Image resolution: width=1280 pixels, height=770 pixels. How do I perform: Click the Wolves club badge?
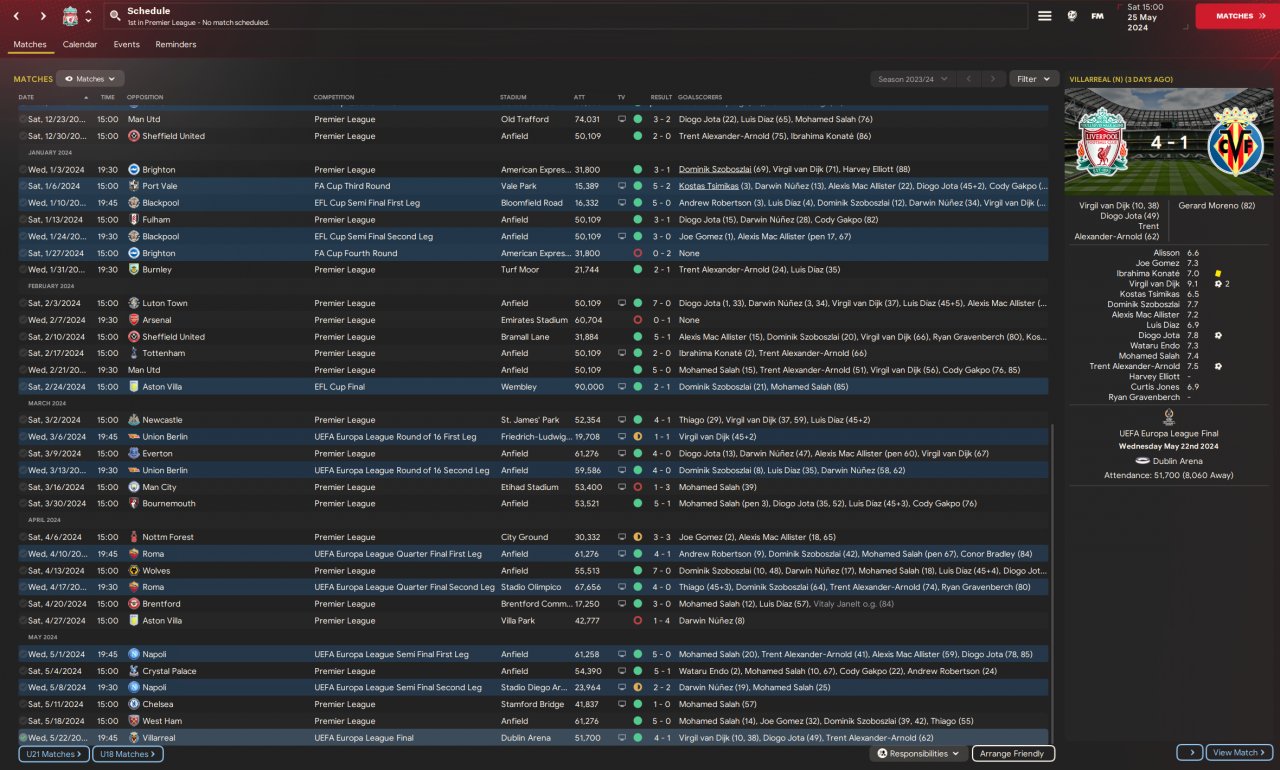click(x=134, y=571)
